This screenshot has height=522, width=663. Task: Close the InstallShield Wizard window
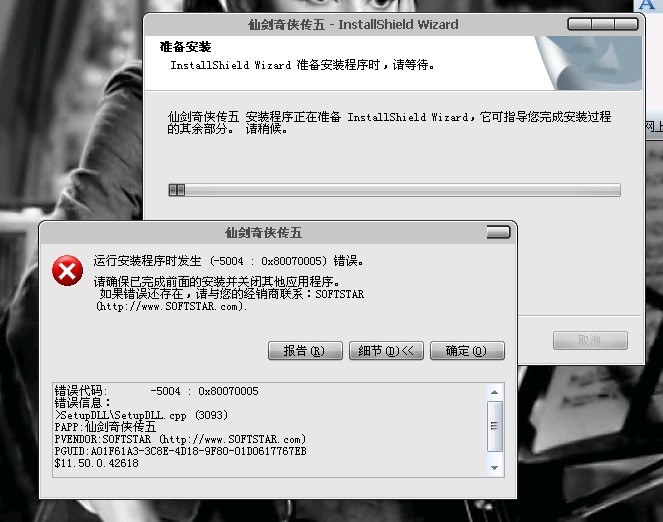(626, 24)
